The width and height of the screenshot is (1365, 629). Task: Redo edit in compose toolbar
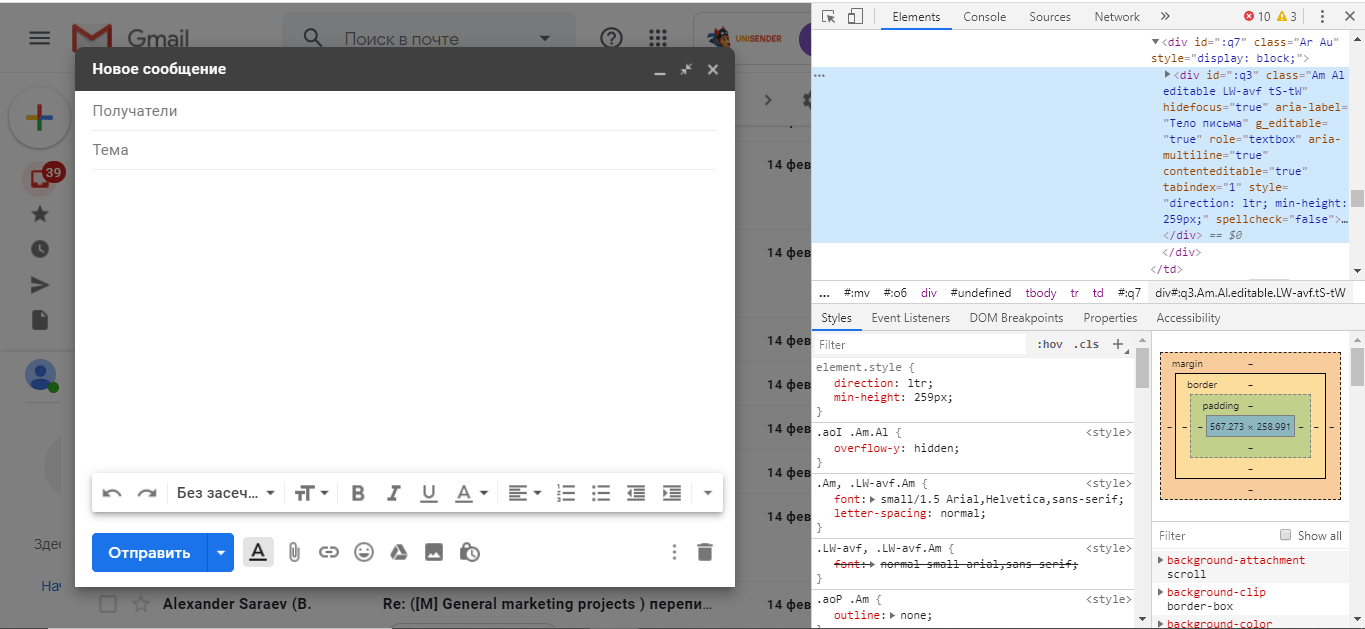click(x=147, y=493)
